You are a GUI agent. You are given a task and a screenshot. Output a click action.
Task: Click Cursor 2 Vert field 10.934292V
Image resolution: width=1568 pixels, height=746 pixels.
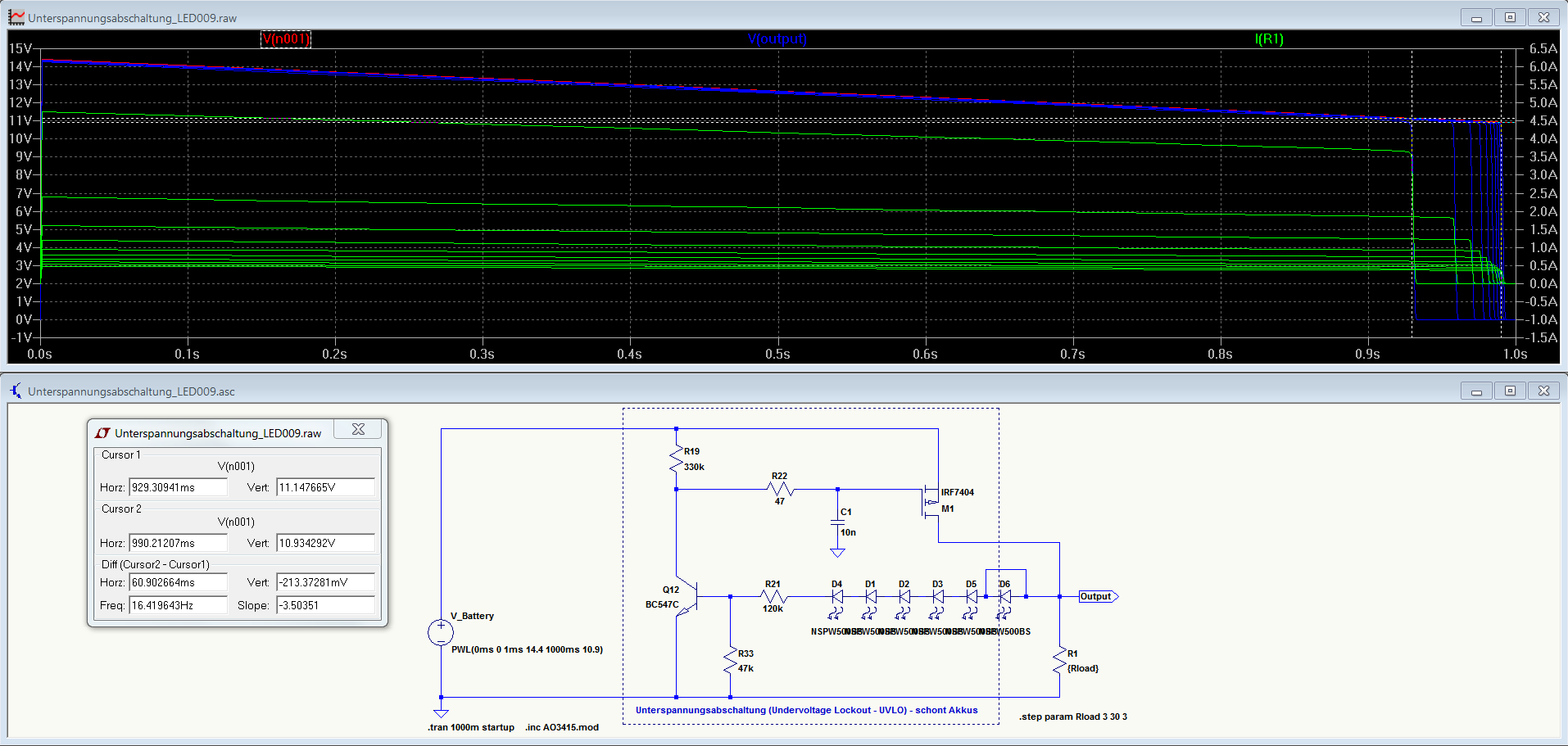pos(325,543)
